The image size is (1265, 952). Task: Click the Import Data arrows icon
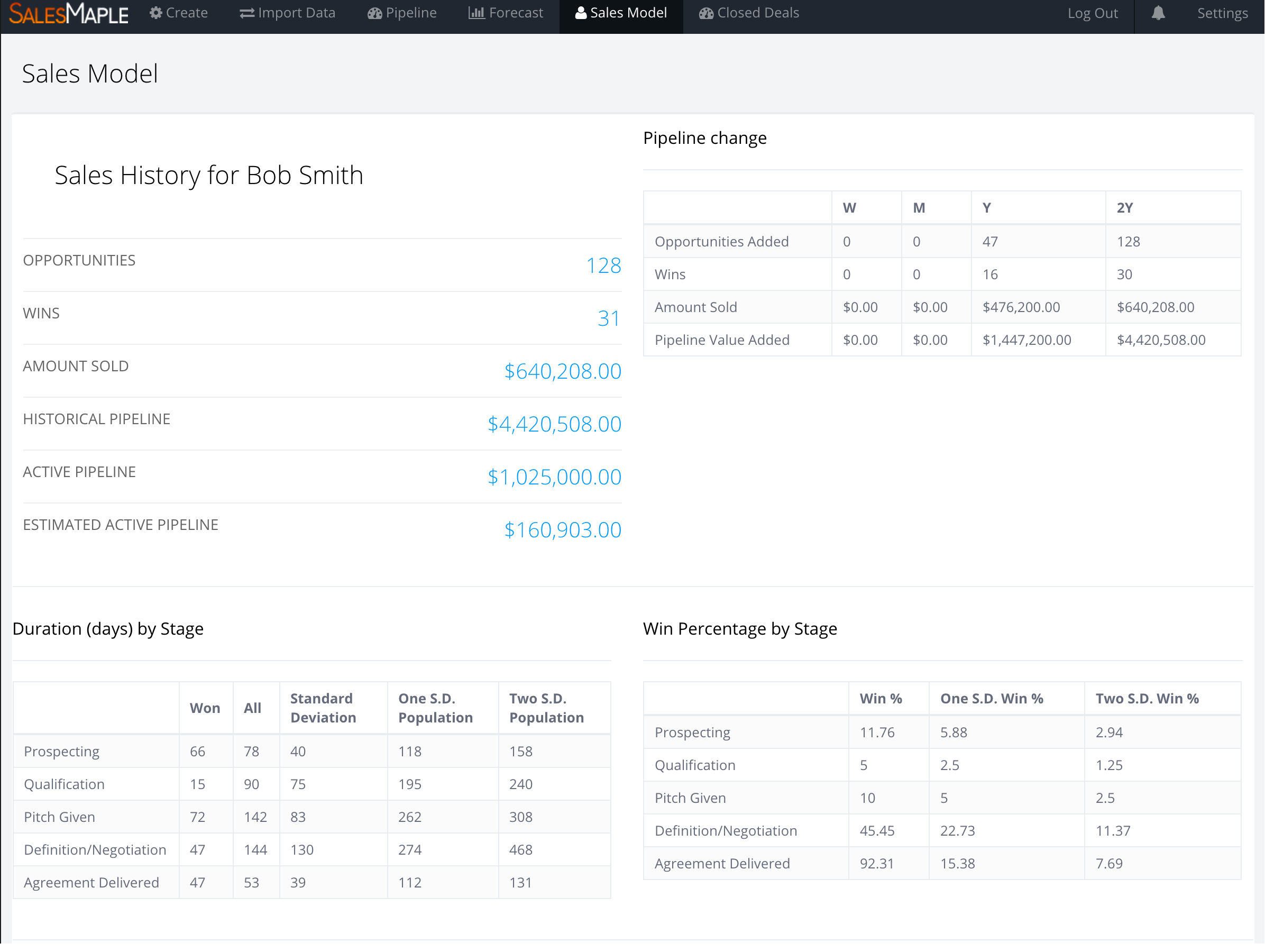point(247,13)
